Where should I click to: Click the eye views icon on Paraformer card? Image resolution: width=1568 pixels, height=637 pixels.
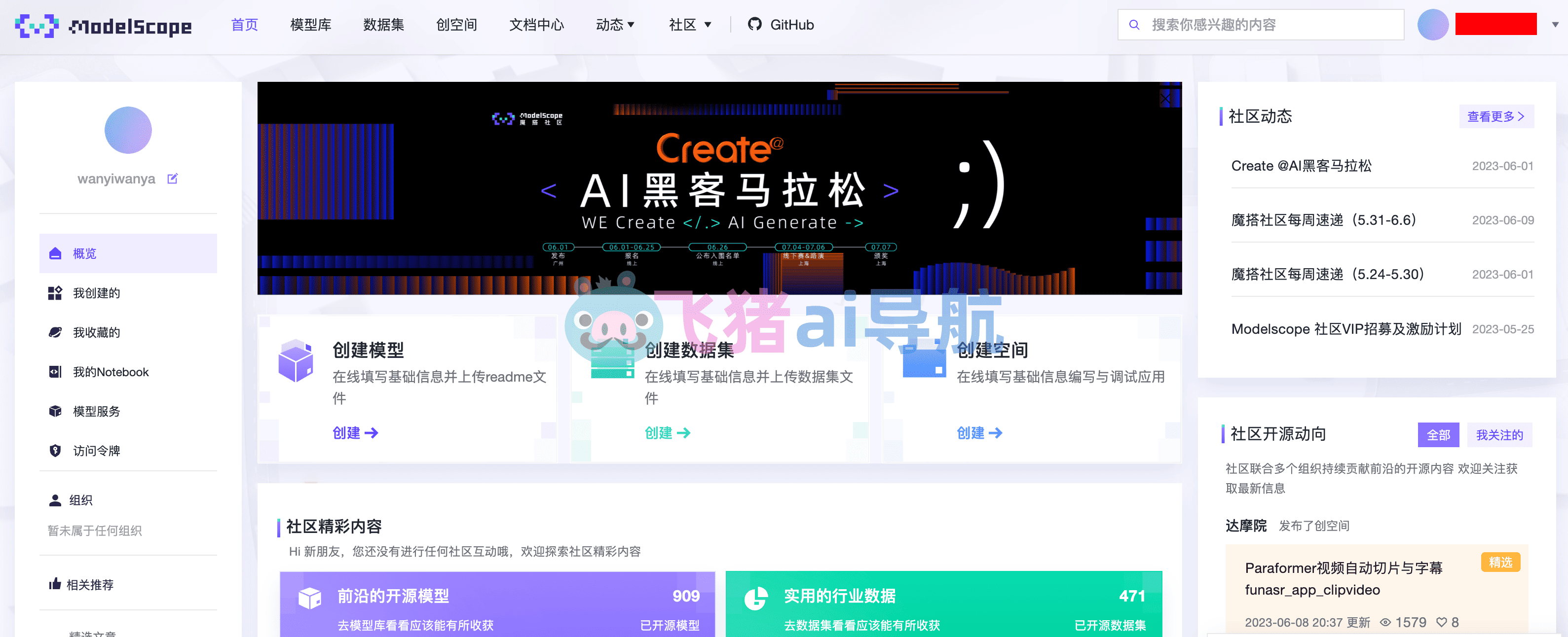point(1385,622)
